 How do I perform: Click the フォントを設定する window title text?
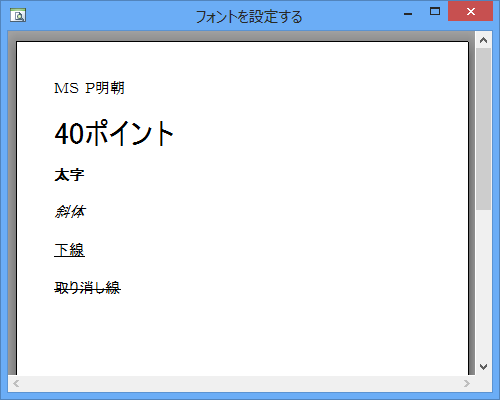point(249,17)
